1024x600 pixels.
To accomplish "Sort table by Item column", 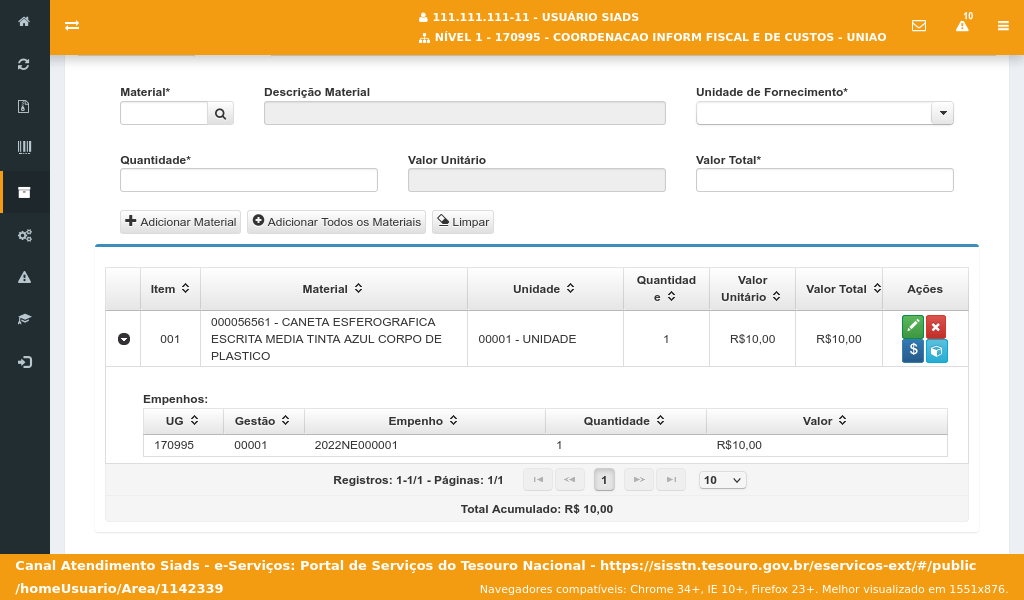I will pyautogui.click(x=170, y=289).
